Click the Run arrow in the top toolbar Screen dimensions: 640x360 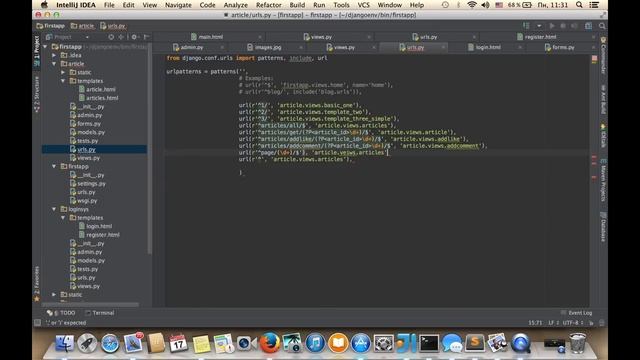[552, 26]
